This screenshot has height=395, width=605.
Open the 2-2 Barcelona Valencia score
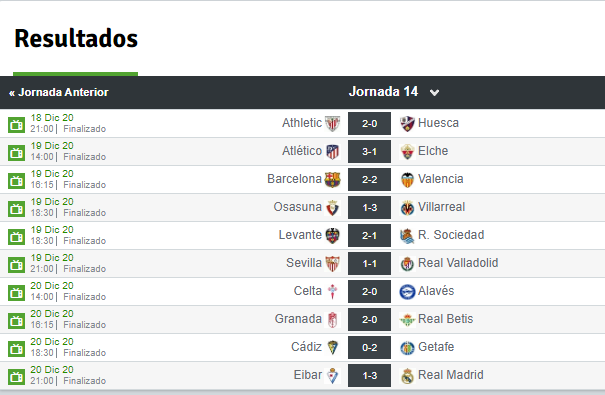(x=369, y=180)
